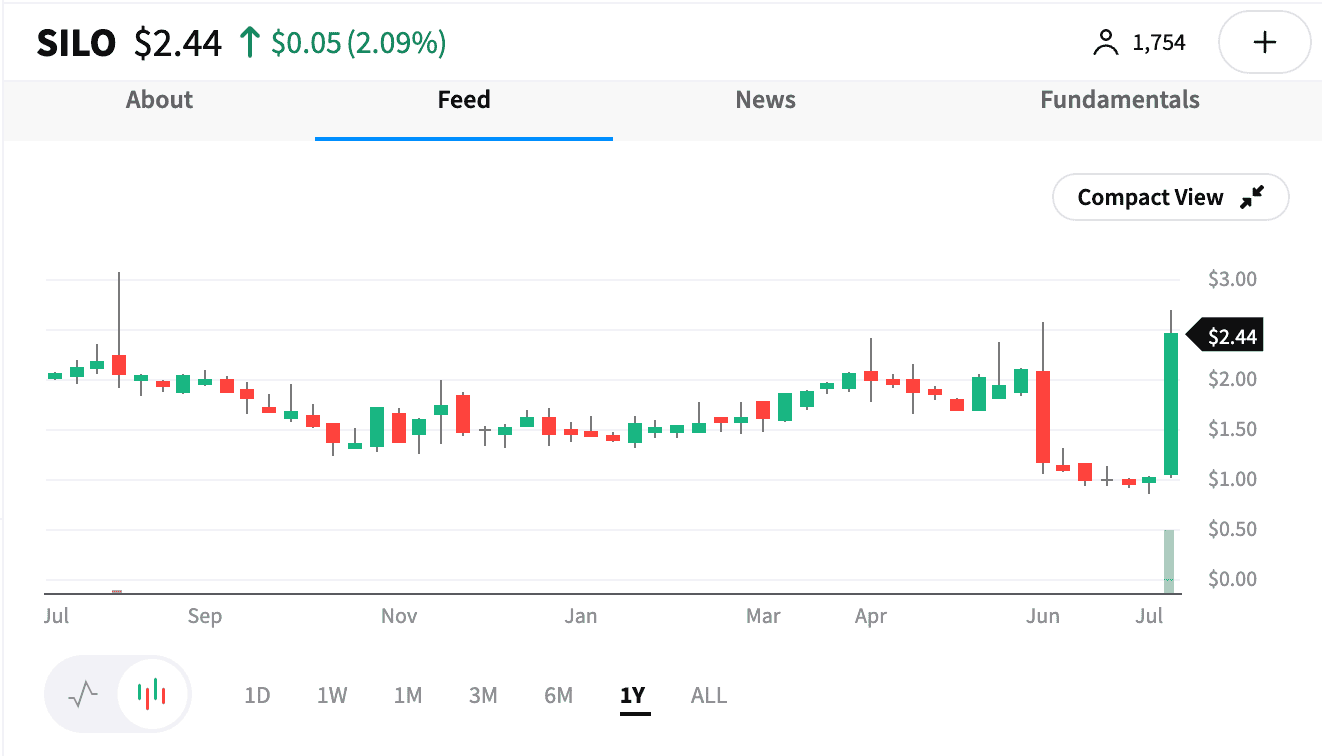Select the candlestick chart view
The image size is (1322, 756).
[152, 693]
